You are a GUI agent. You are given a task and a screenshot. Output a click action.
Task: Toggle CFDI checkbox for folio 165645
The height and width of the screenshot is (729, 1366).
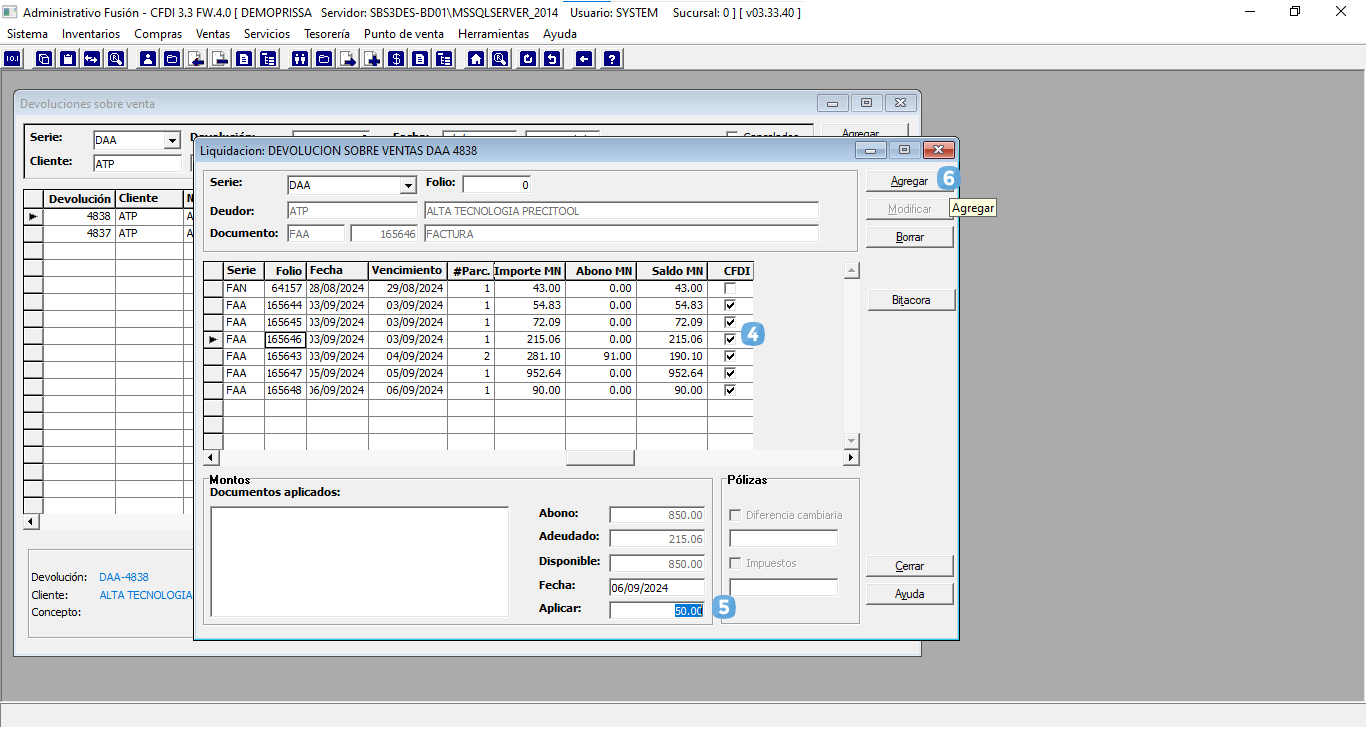tap(730, 322)
